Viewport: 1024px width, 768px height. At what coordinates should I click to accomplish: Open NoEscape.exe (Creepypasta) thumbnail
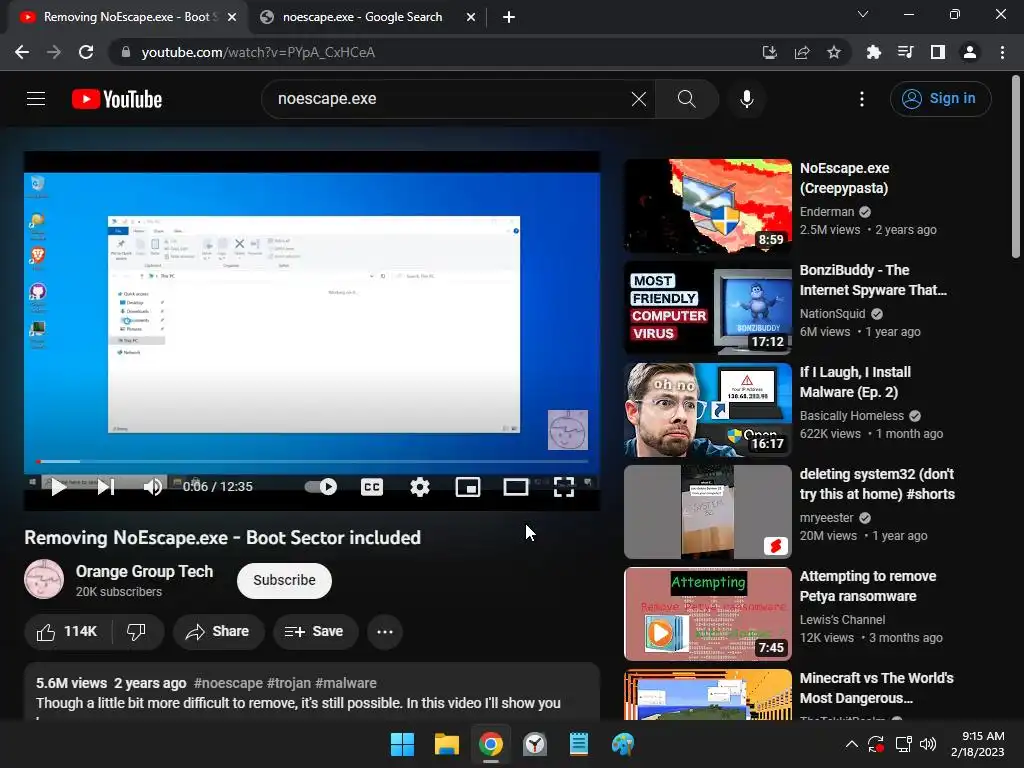click(x=708, y=206)
